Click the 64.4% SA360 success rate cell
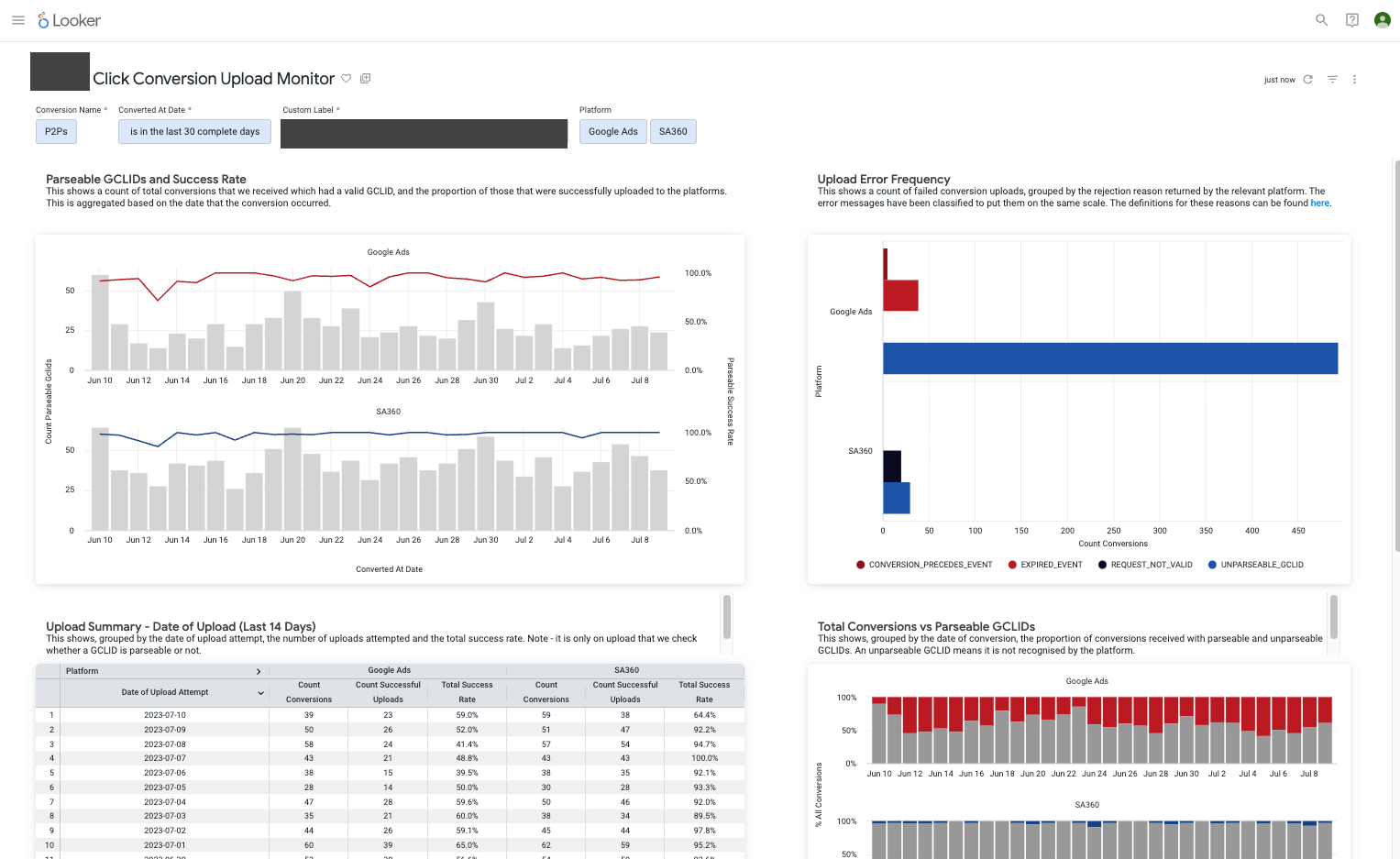The height and width of the screenshot is (859, 1400). point(704,715)
